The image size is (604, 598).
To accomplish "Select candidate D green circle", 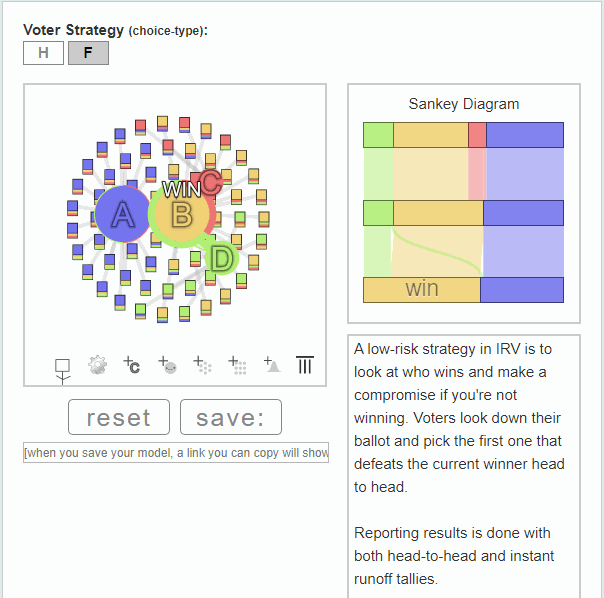I will coord(221,258).
